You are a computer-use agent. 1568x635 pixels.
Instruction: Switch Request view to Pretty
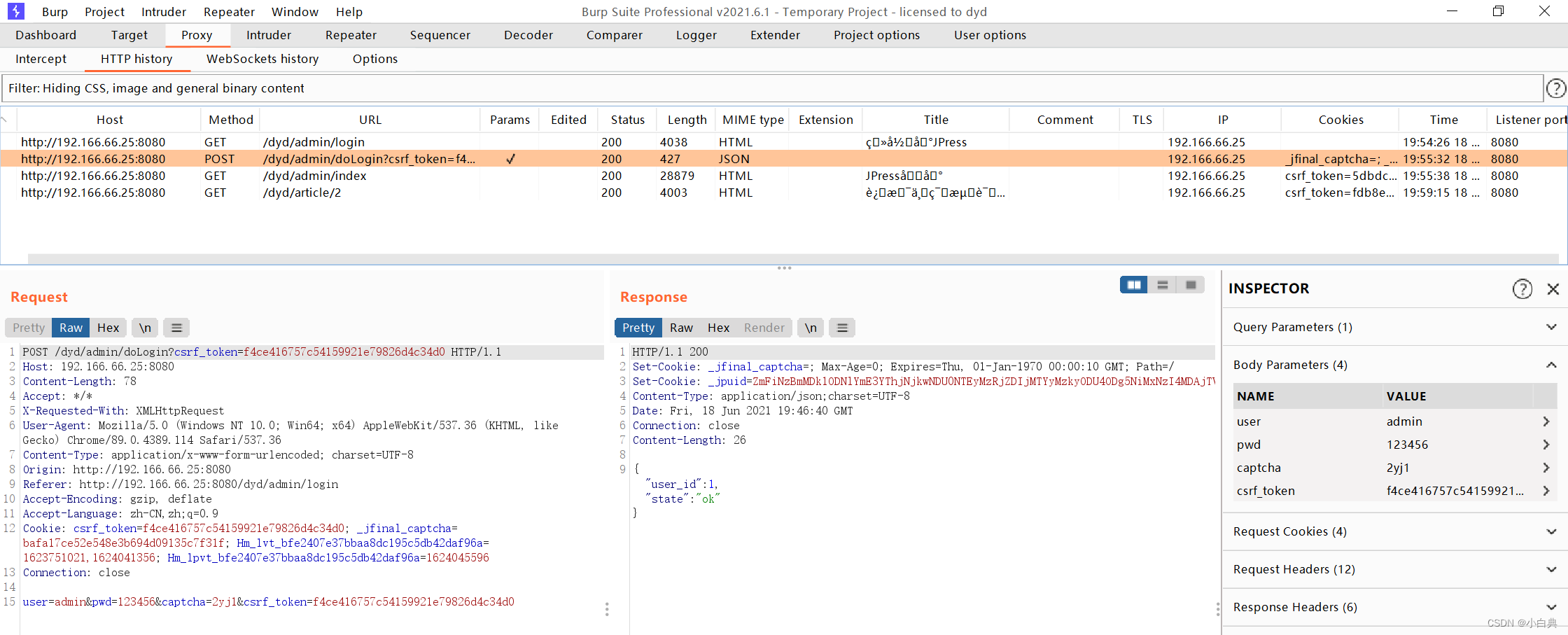click(29, 328)
